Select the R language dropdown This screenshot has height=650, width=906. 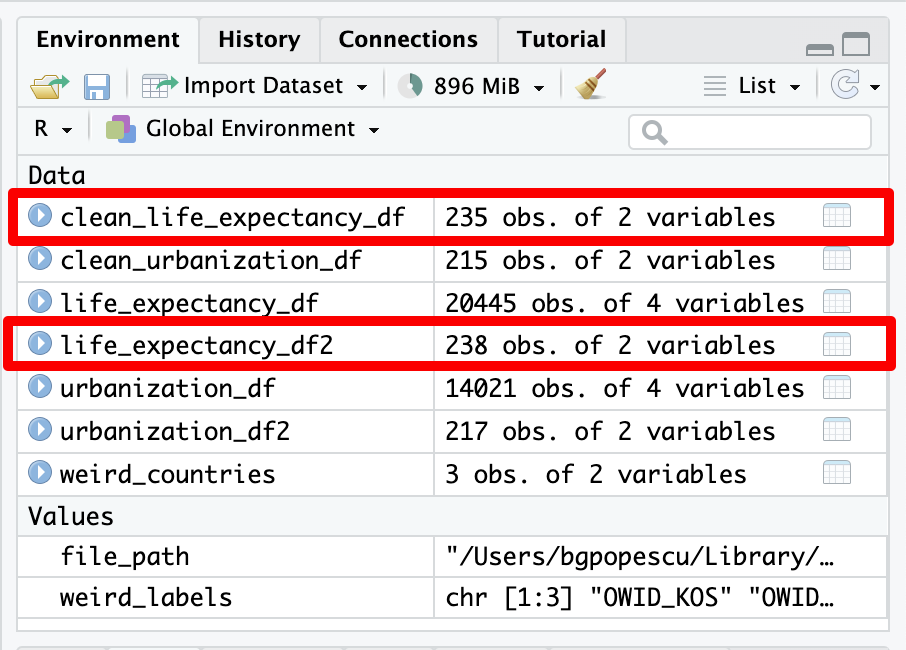[x=53, y=129]
